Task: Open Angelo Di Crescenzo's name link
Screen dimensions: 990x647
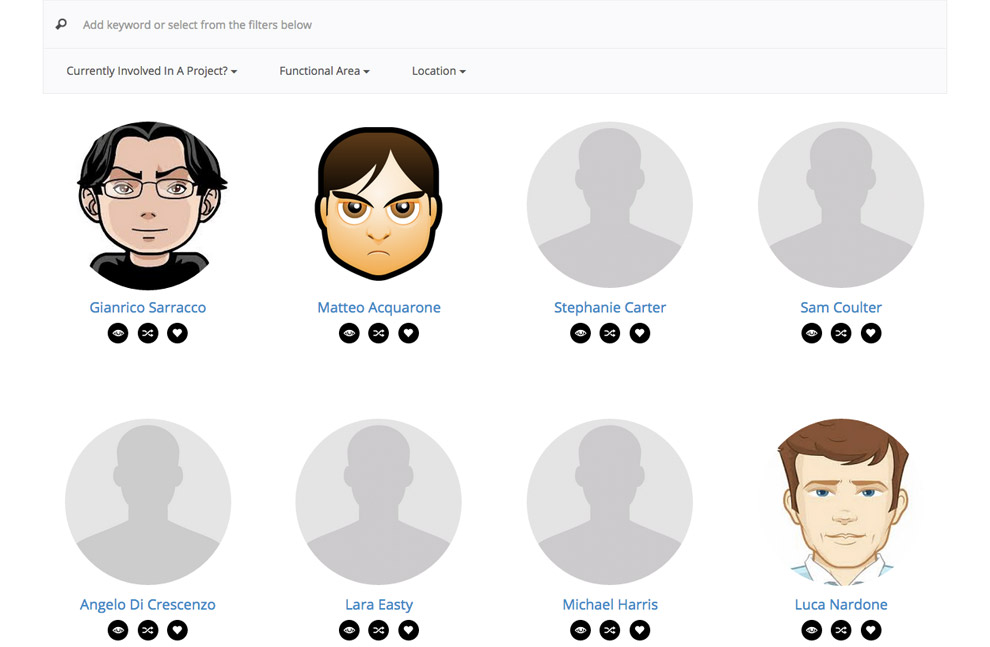Action: click(x=148, y=605)
